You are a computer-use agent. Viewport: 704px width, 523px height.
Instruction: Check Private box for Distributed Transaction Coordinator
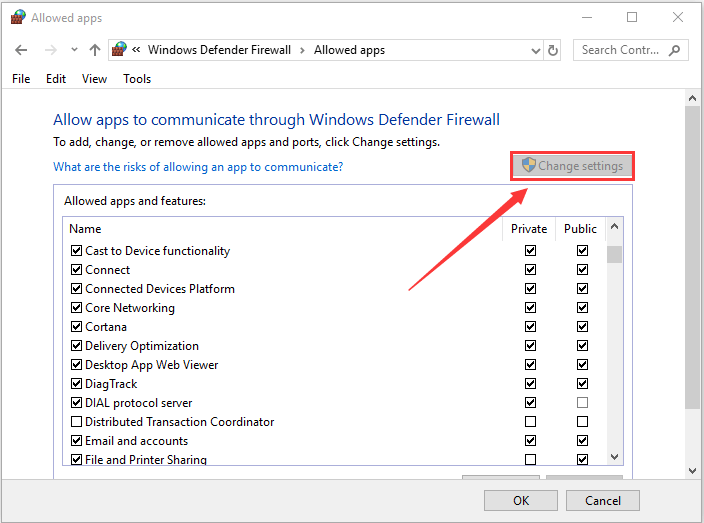coord(530,422)
